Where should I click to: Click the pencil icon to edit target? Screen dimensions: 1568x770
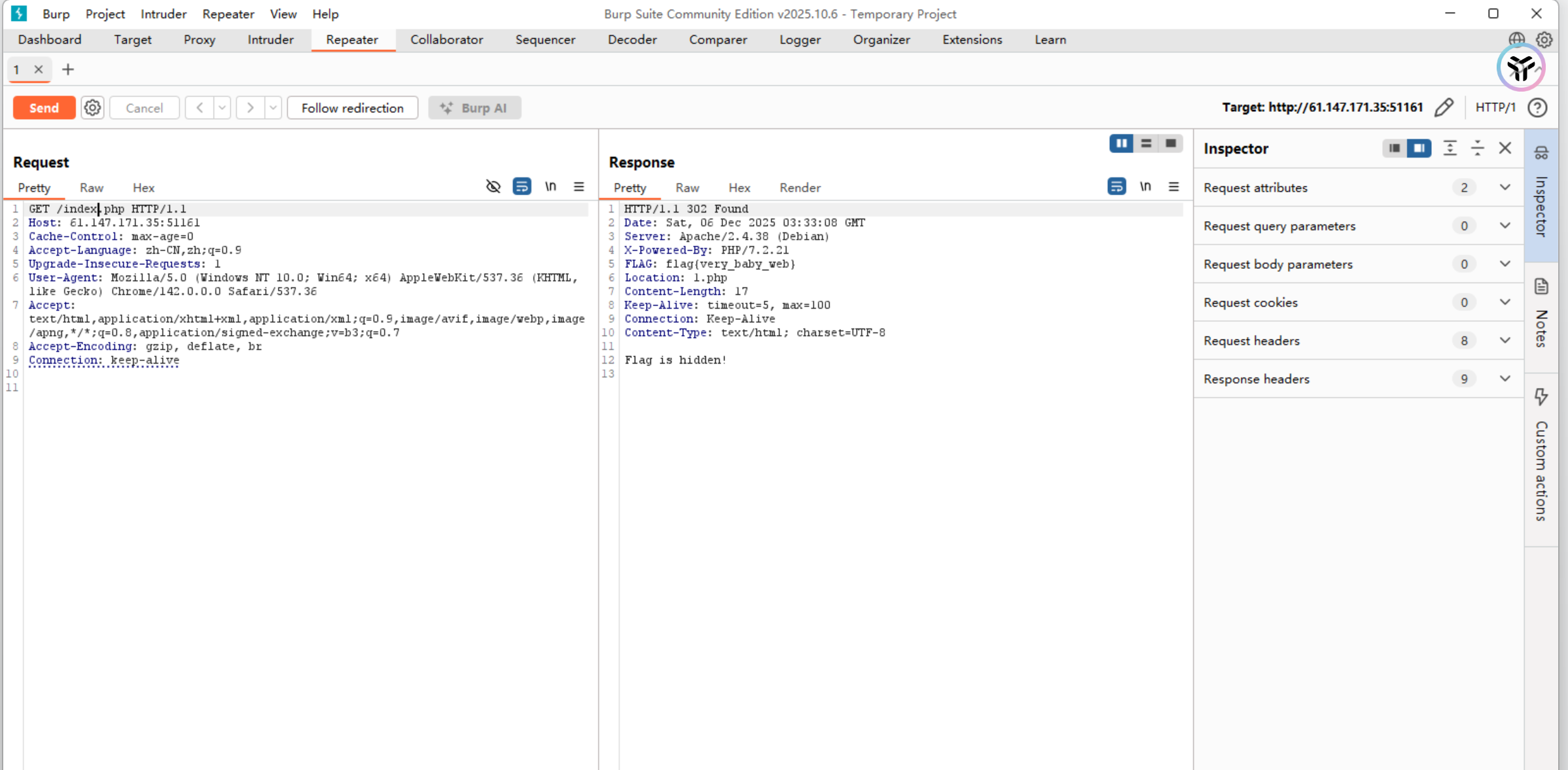coord(1444,107)
